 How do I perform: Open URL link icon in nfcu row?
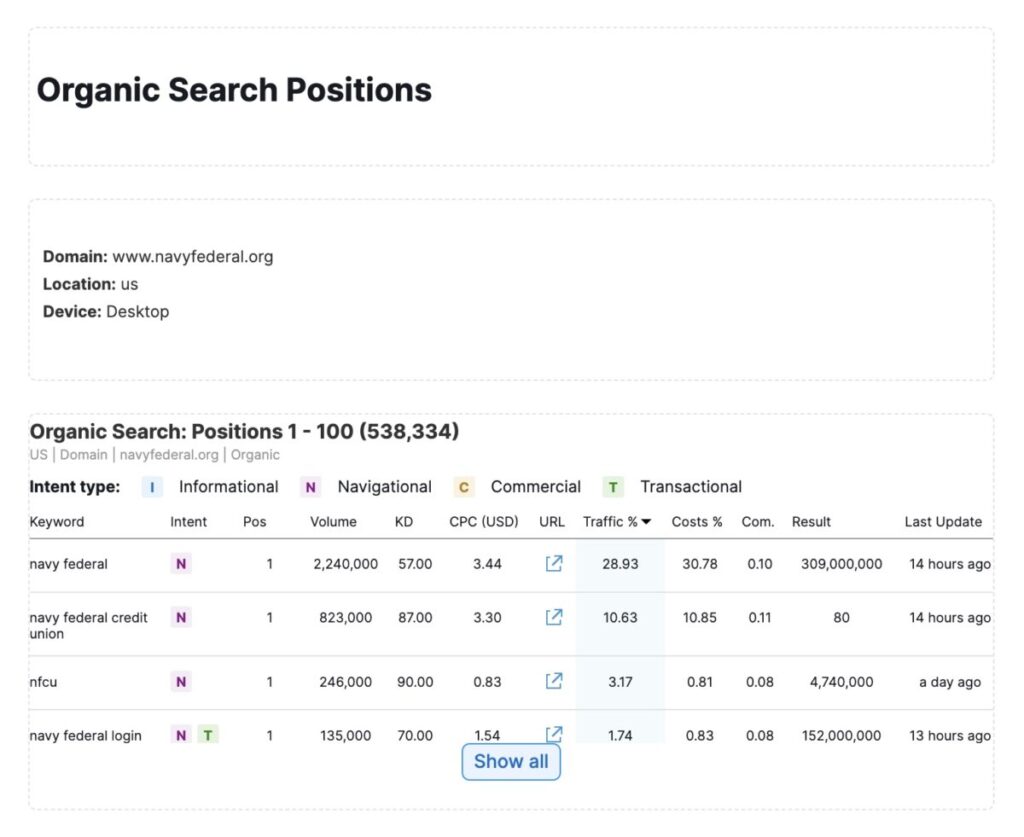(554, 680)
